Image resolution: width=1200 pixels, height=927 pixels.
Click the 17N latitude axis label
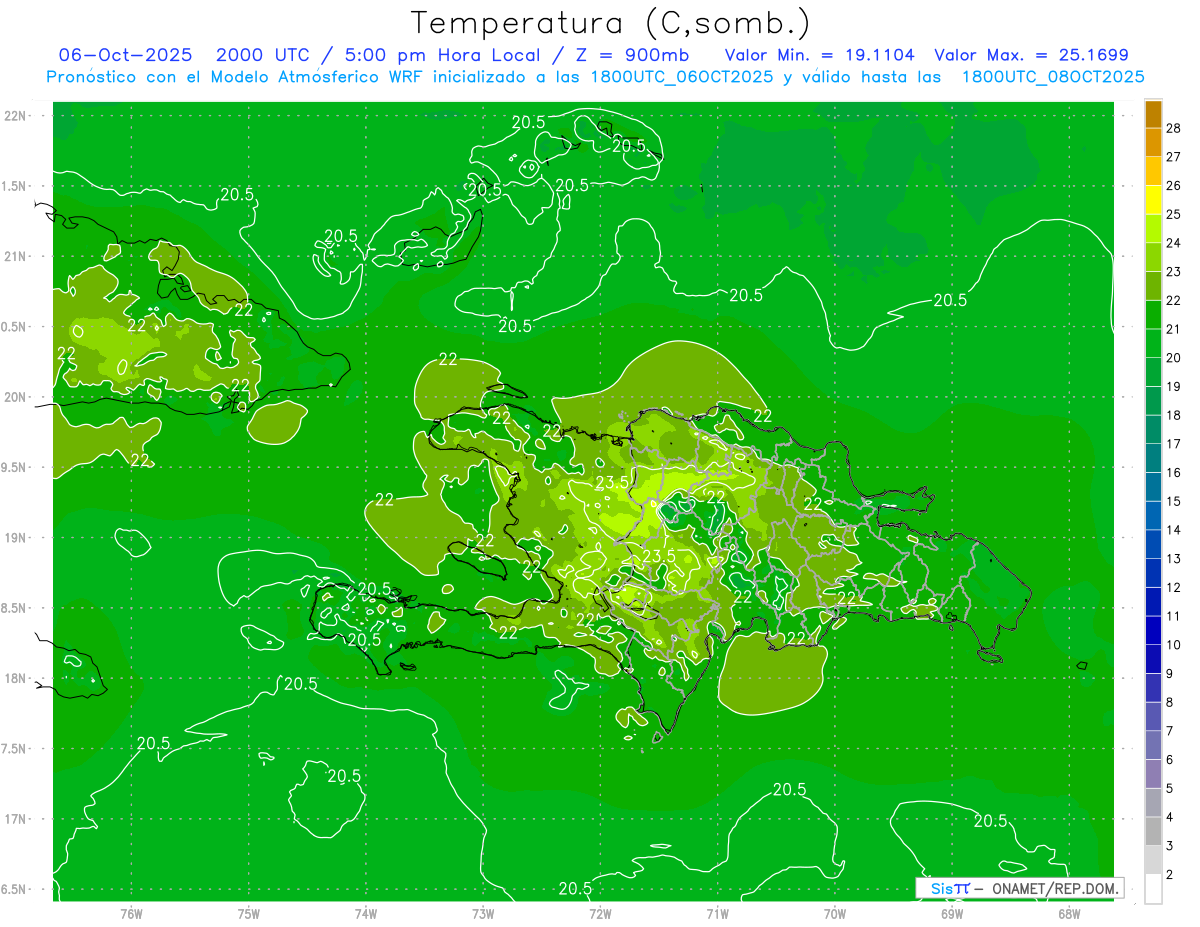pos(15,819)
